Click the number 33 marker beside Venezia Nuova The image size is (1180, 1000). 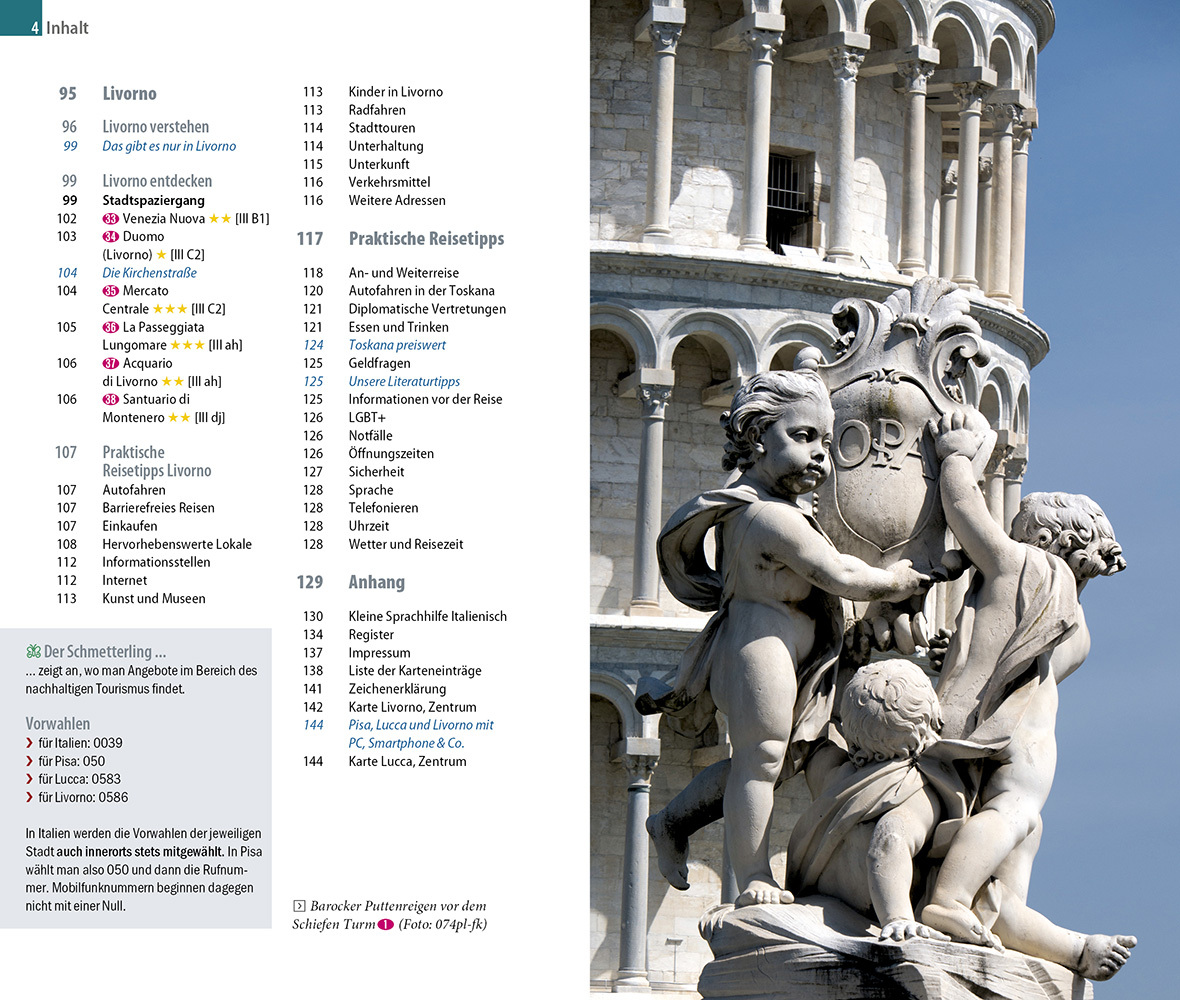tap(111, 219)
